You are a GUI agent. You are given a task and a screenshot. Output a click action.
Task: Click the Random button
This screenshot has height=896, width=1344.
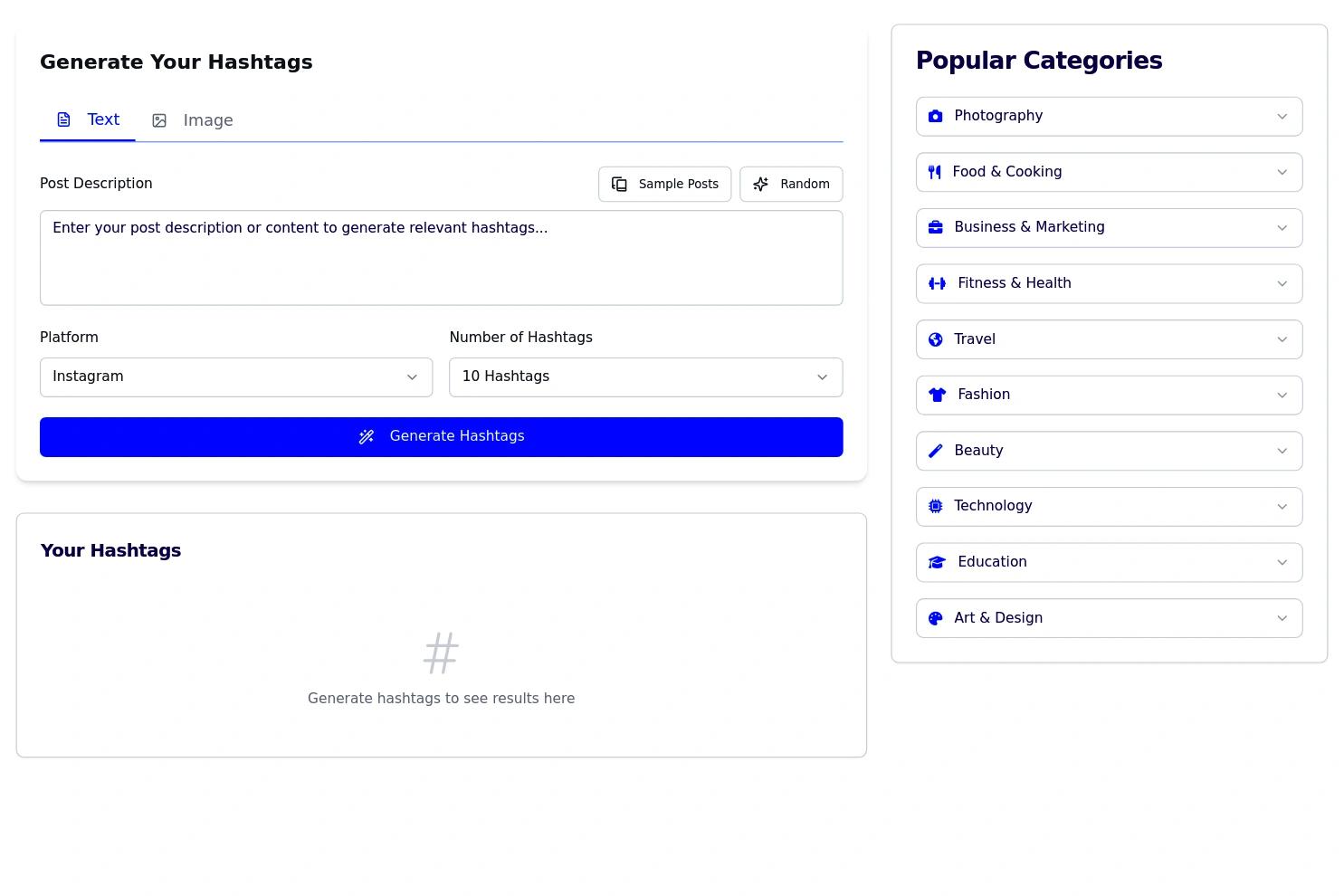[x=791, y=184]
